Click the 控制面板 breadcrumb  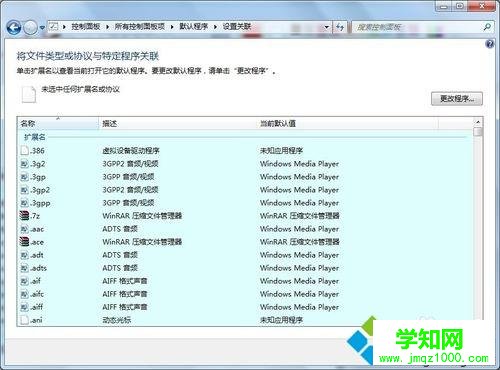(86, 27)
